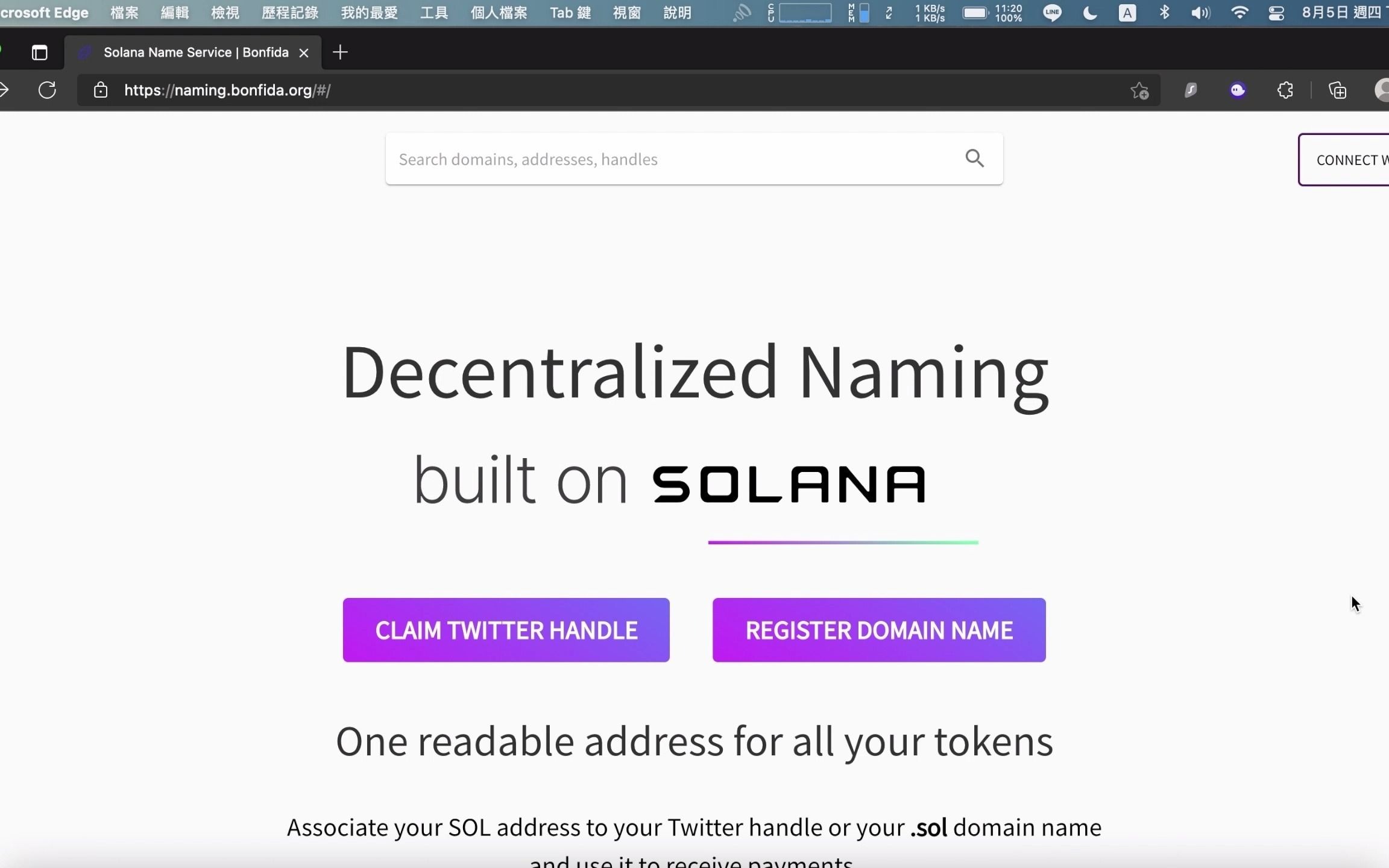Toggle Do Not Disturb moon icon
This screenshot has height=868, width=1389.
tap(1089, 13)
